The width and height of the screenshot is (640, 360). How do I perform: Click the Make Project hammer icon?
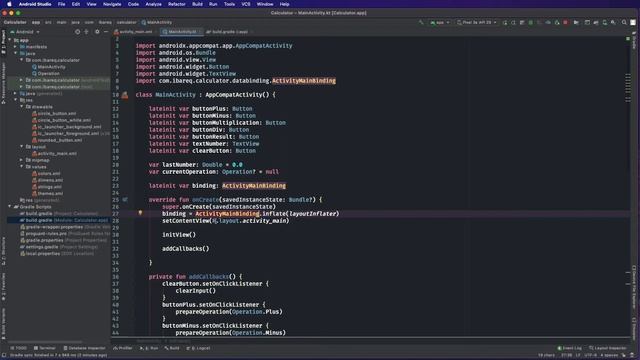coord(421,22)
